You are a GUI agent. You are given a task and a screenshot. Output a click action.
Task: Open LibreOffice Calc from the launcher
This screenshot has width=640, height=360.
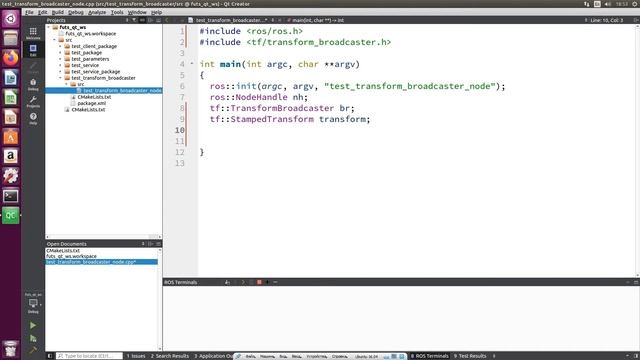(x=11, y=98)
